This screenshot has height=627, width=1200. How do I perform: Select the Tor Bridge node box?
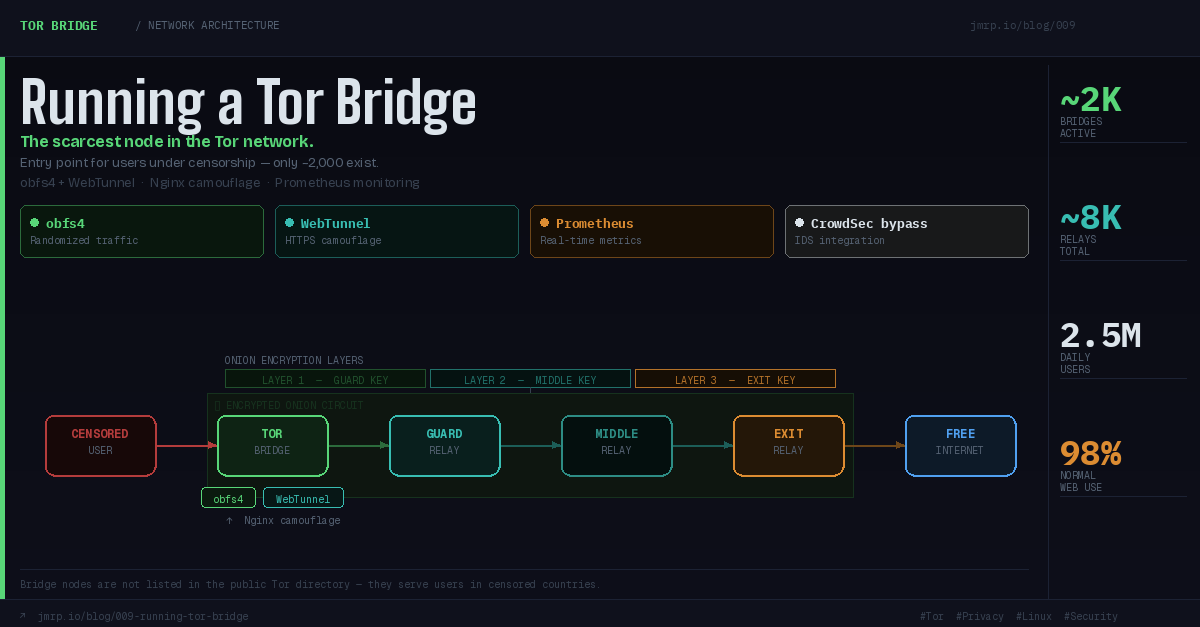pyautogui.click(x=272, y=445)
